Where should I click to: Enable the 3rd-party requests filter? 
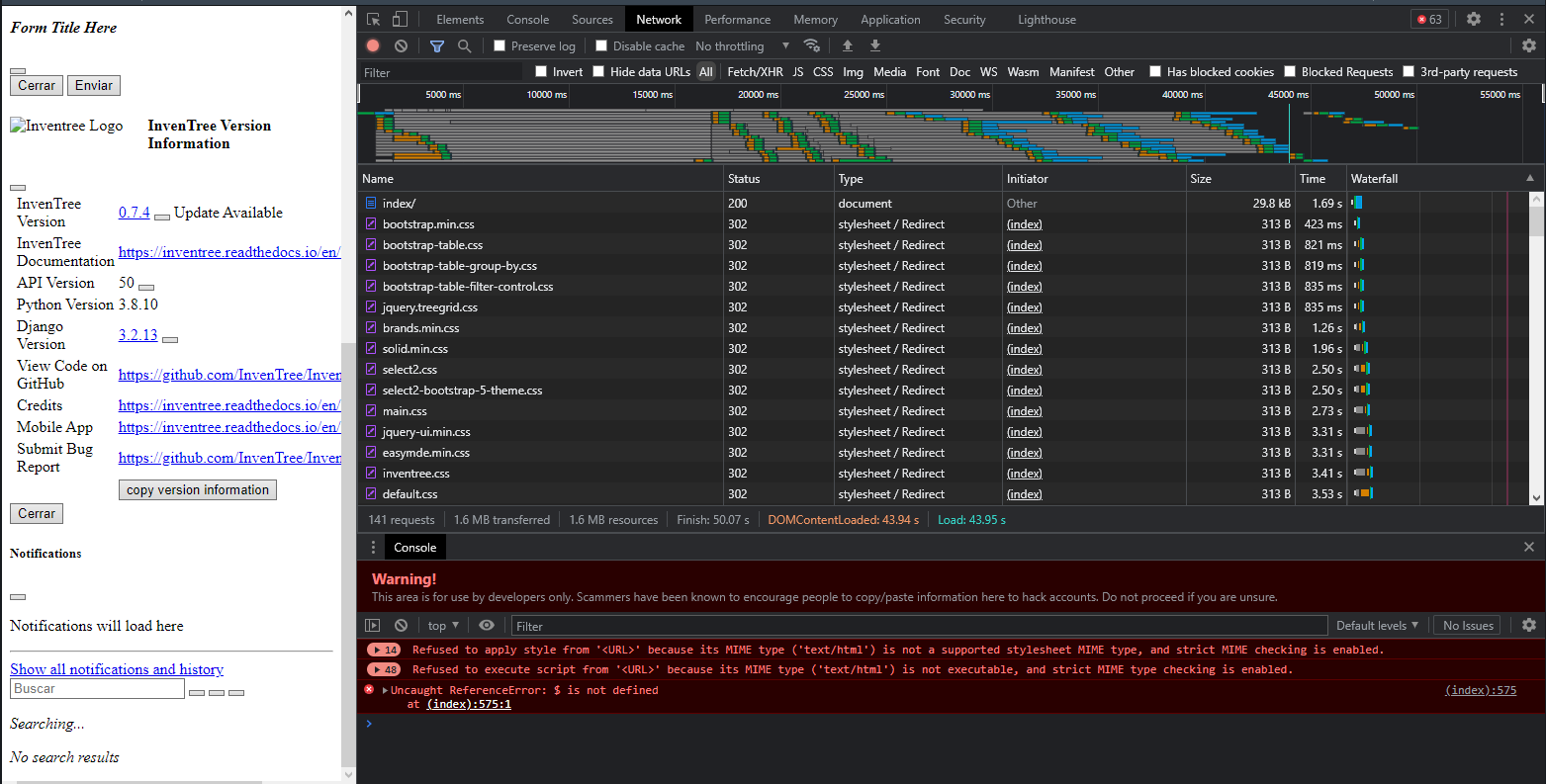point(1409,71)
